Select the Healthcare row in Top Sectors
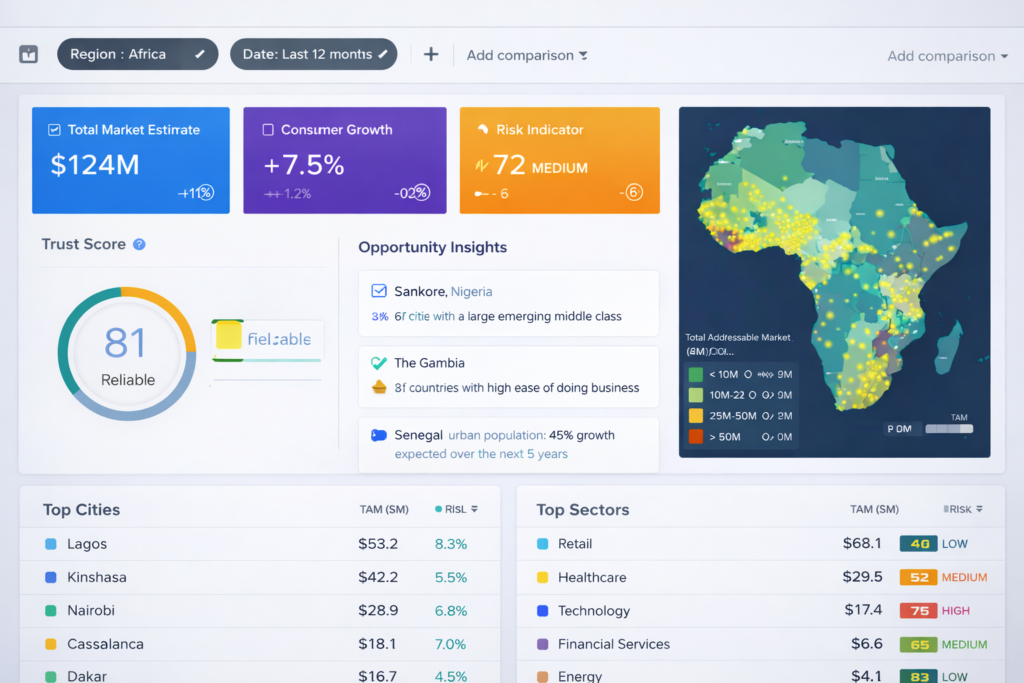Viewport: 1024px width, 683px height. (592, 577)
